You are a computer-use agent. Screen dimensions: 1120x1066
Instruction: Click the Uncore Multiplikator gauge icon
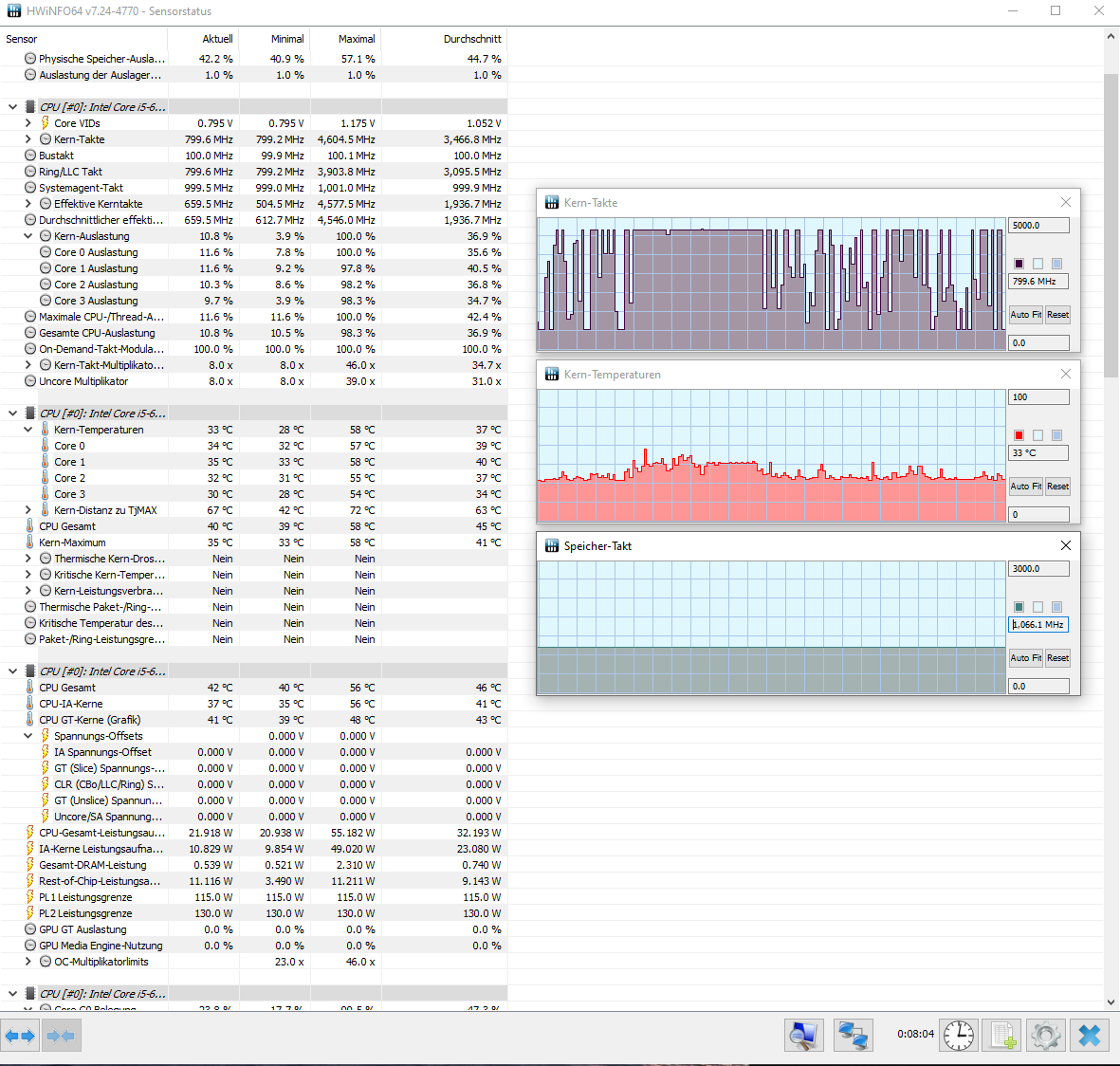[30, 381]
